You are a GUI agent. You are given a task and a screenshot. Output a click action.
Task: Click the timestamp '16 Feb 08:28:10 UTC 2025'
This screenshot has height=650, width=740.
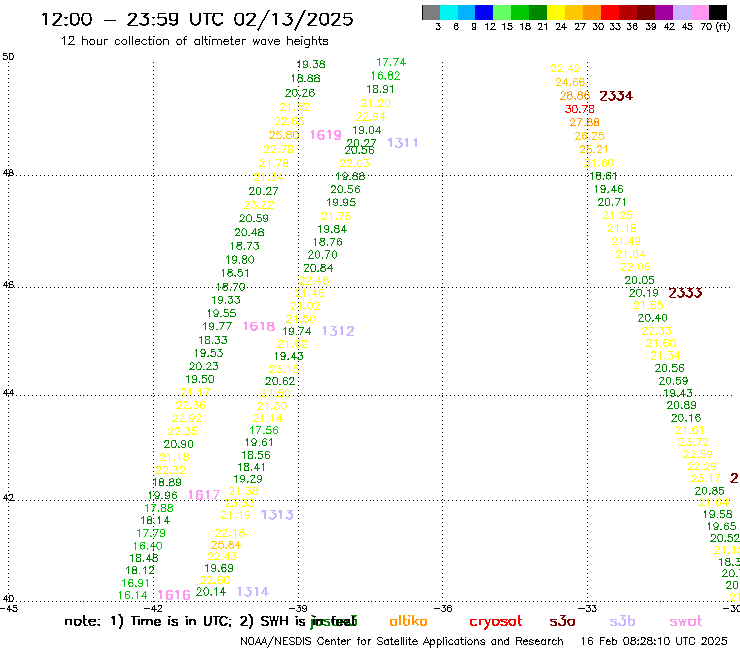tap(654, 641)
